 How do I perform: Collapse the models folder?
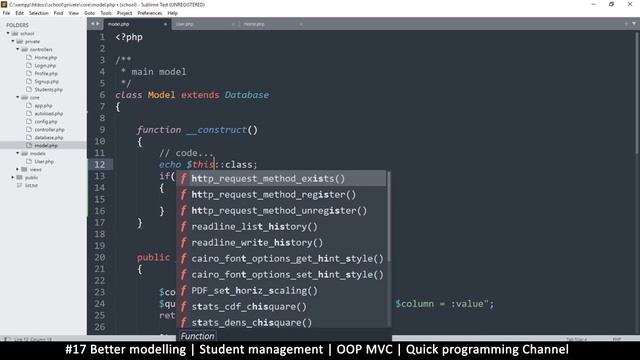point(18,153)
